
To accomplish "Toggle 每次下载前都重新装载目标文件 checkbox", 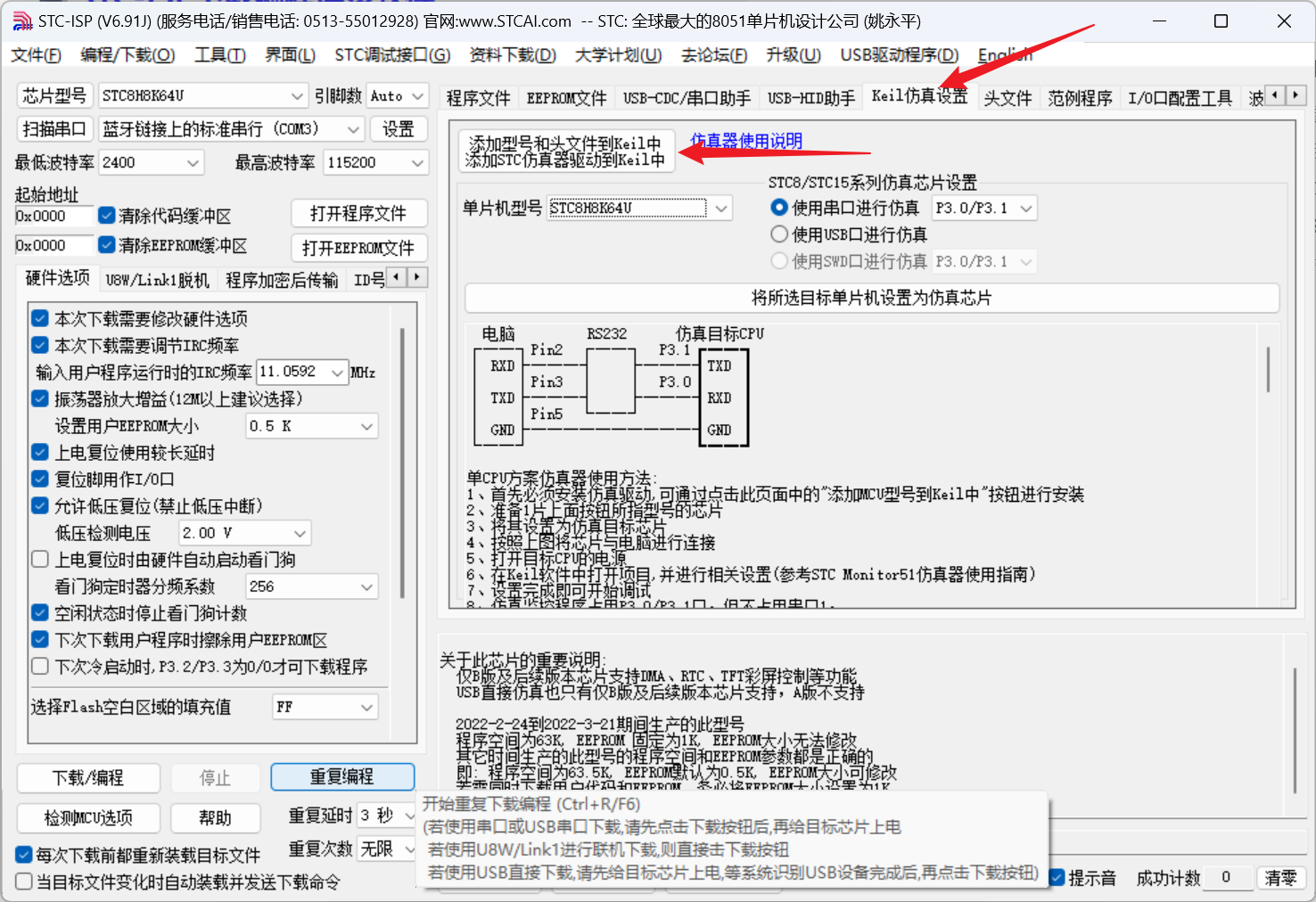I will click(x=25, y=855).
